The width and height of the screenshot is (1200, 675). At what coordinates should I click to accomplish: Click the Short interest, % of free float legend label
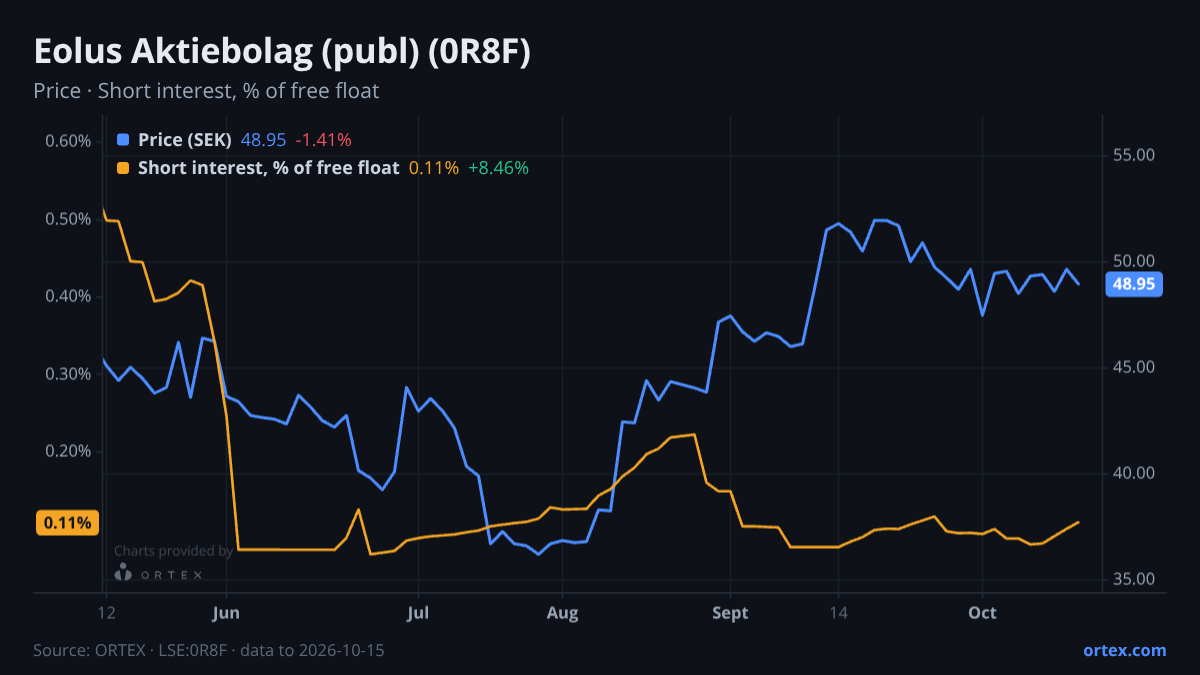[268, 168]
